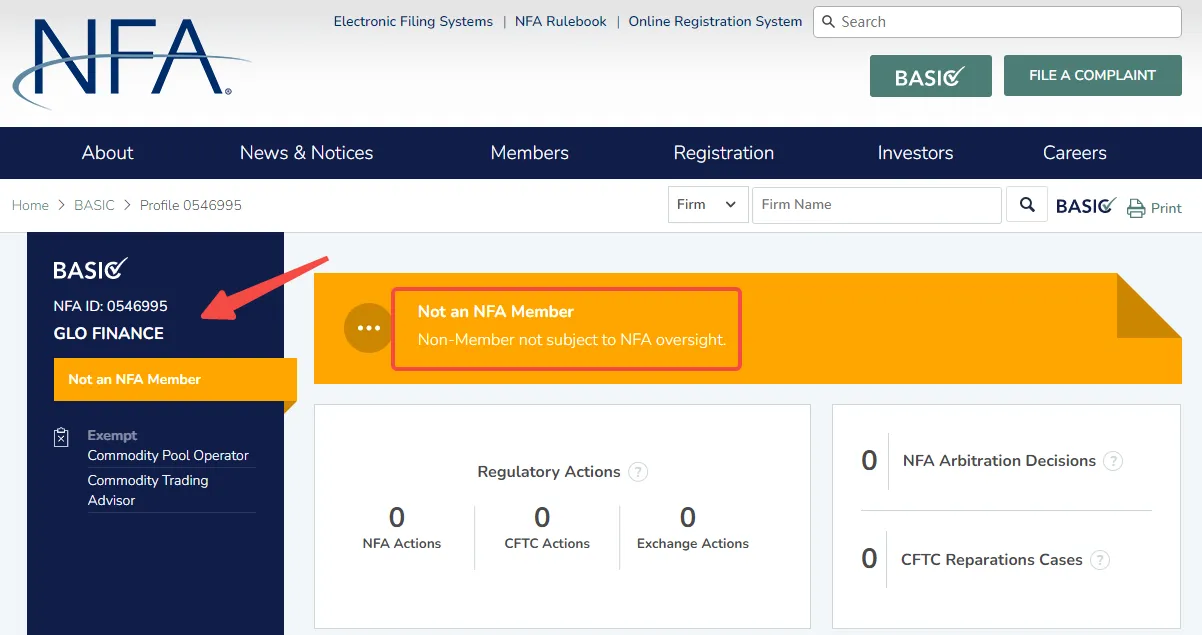
Task: Click the help icon next to NFA Arbitration Decisions
Action: tap(1113, 461)
